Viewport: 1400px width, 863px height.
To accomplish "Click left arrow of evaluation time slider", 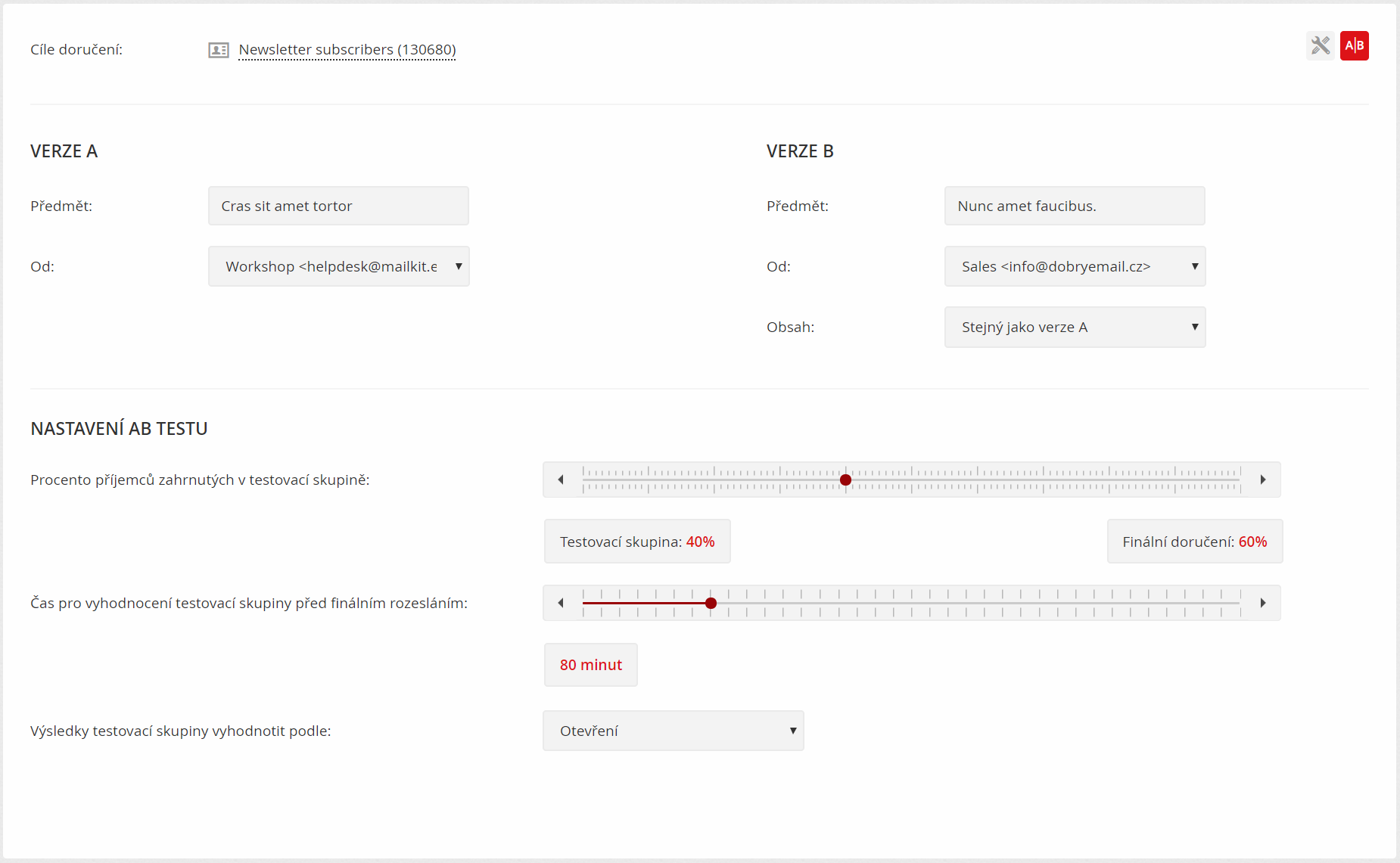I will click(561, 603).
